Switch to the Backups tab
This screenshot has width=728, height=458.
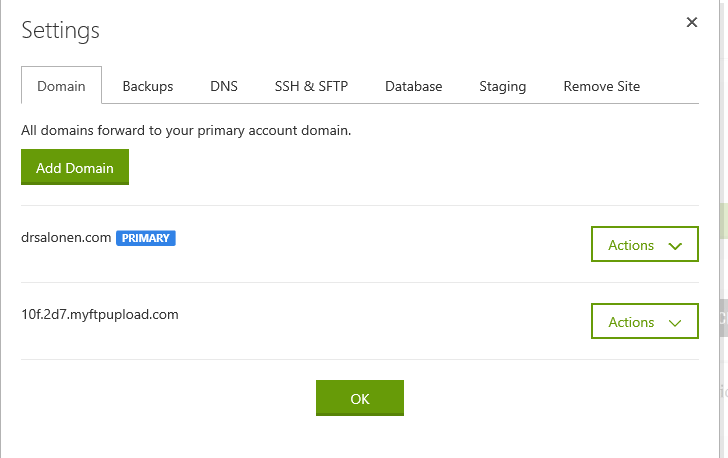coord(148,86)
